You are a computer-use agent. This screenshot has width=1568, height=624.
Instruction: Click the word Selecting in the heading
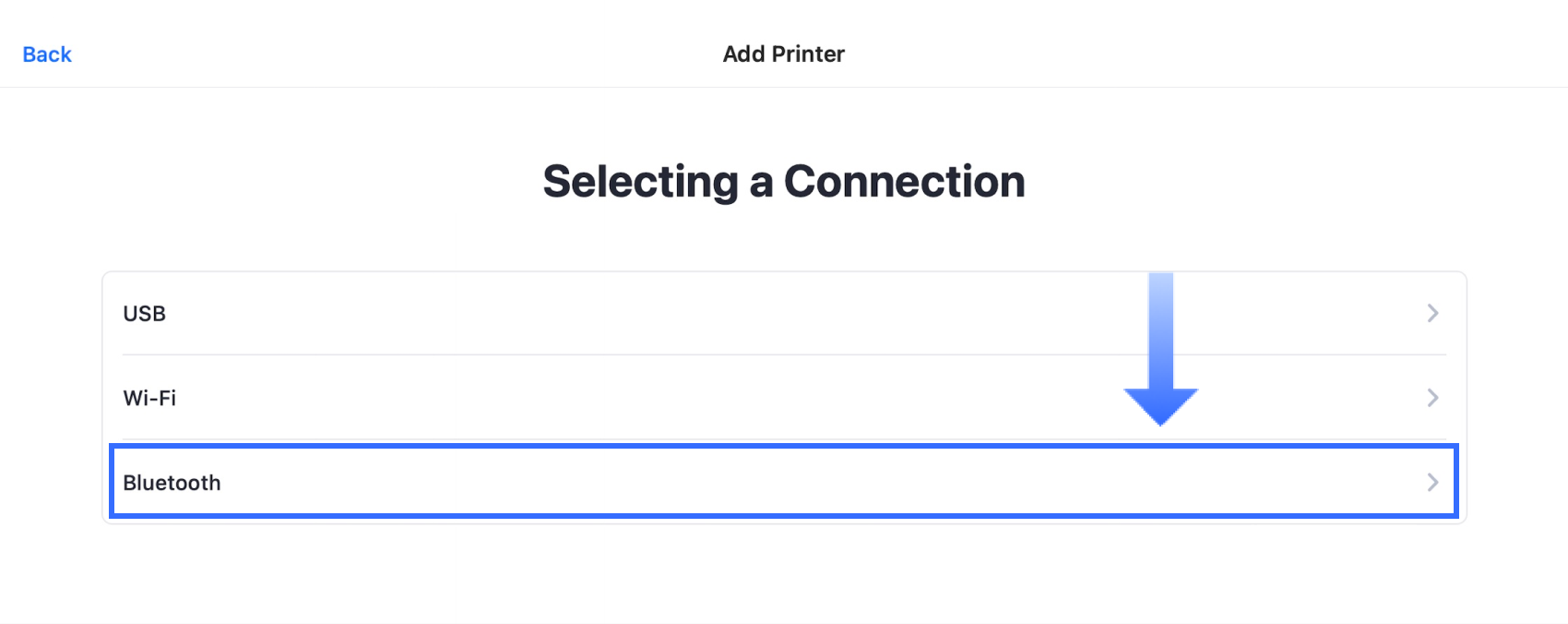tap(640, 182)
